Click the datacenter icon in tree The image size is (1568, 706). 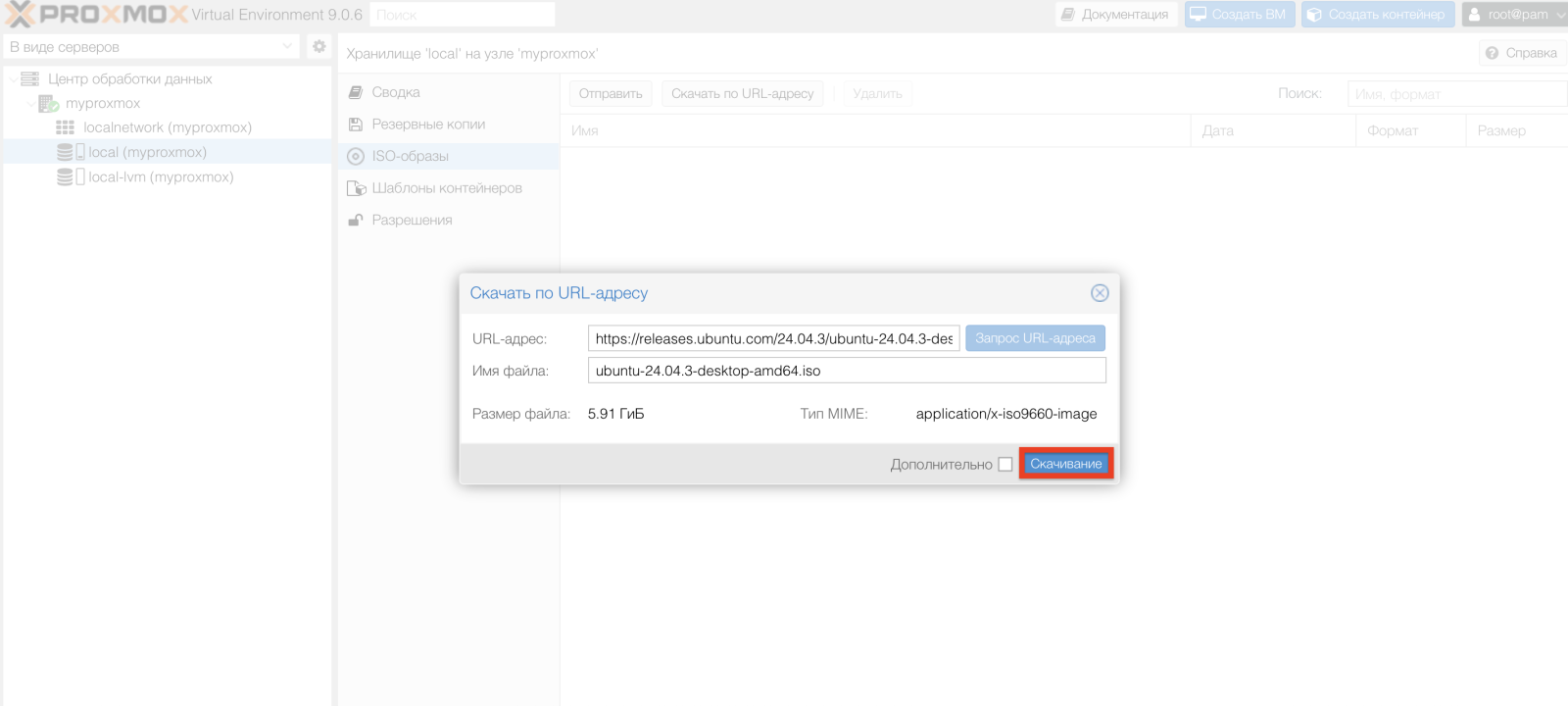[x=30, y=78]
